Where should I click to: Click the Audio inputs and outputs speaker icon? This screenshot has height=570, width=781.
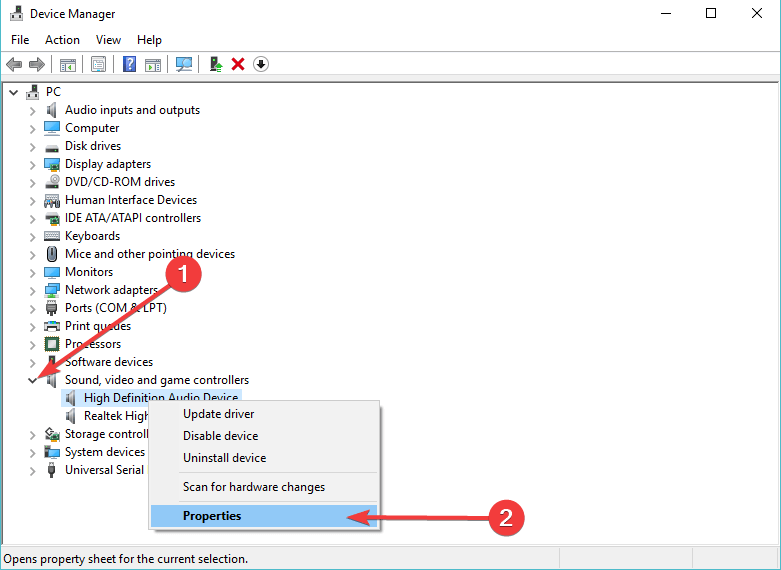(52, 110)
